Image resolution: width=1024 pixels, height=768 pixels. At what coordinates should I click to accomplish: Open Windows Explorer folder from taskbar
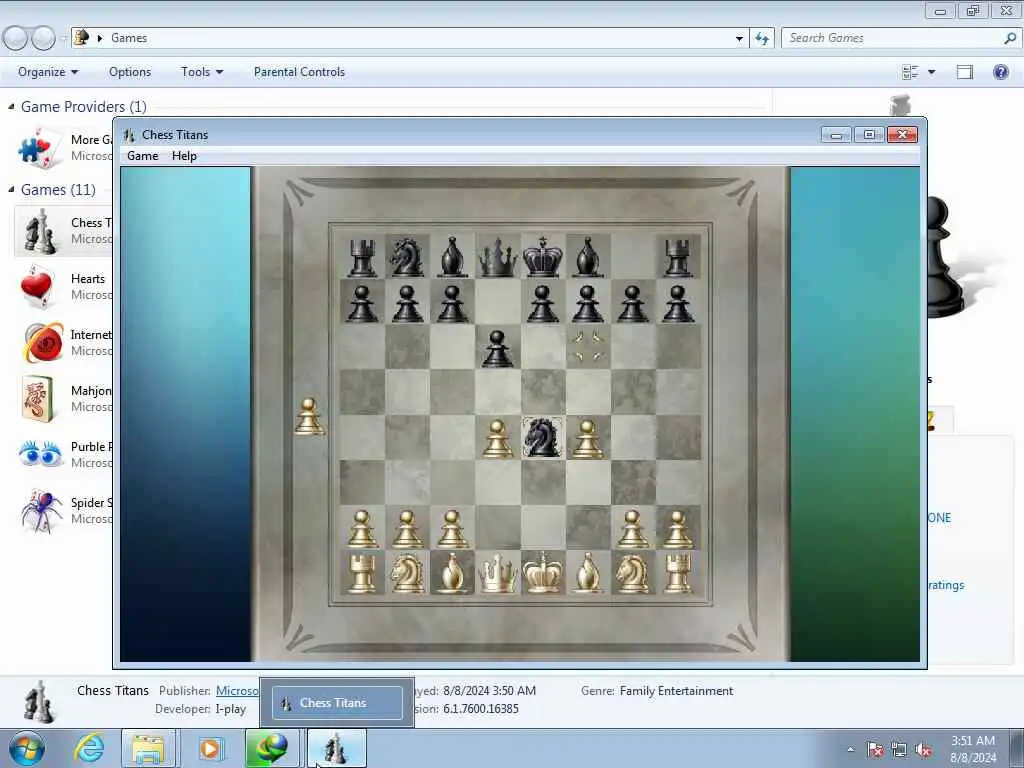(x=148, y=748)
